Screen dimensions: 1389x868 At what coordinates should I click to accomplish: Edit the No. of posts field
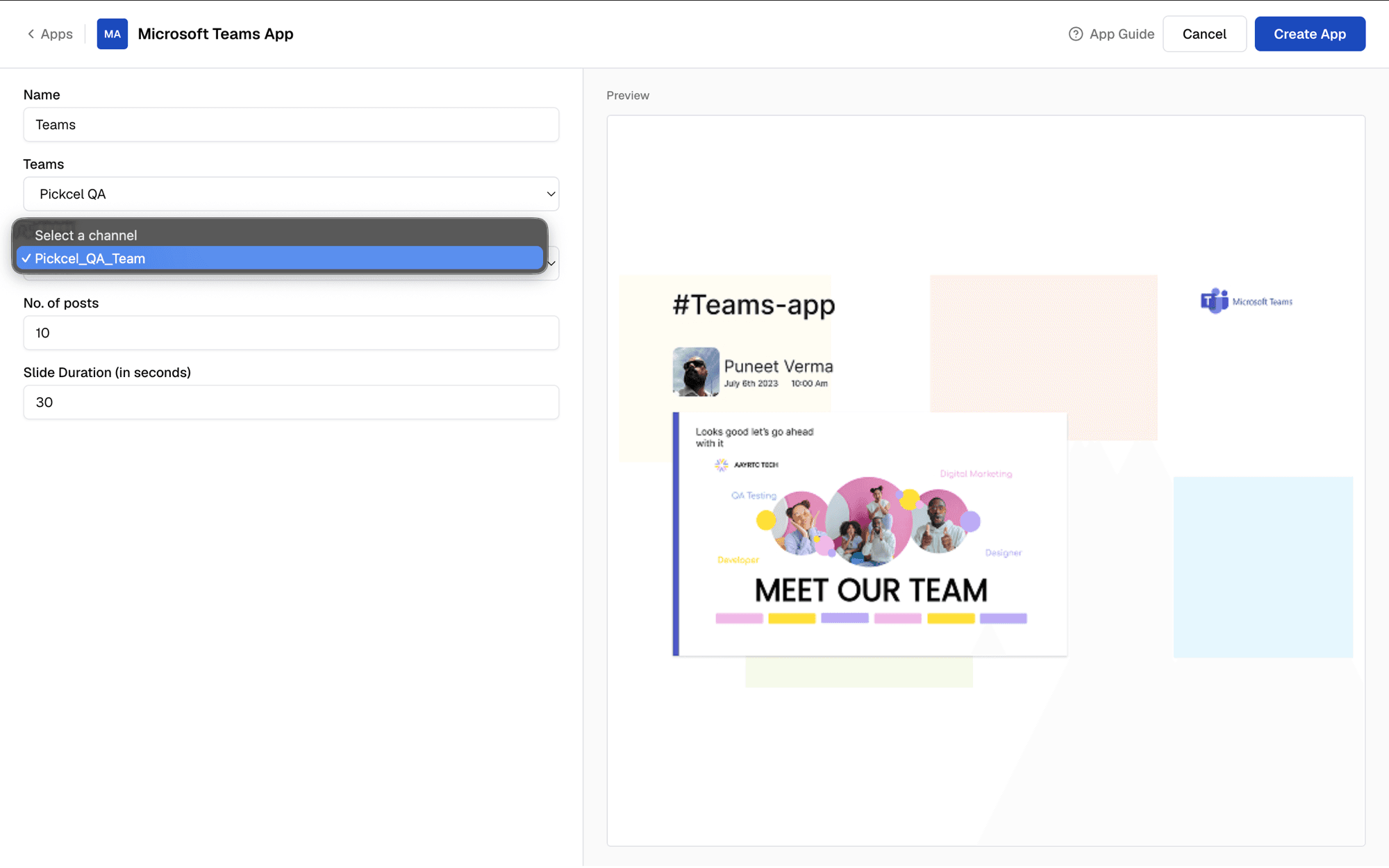click(291, 333)
